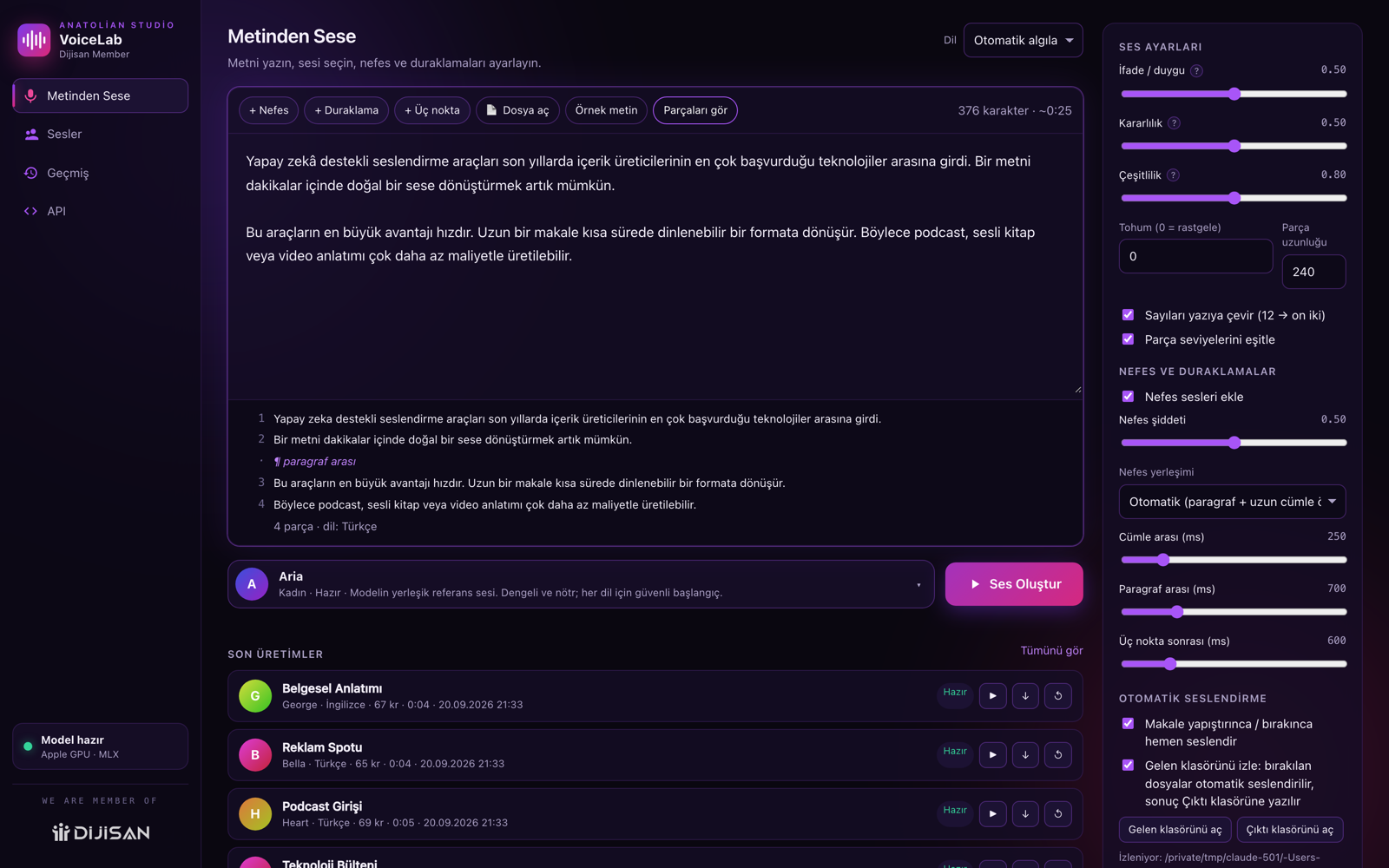The image size is (1389, 868).
Task: Open the Aria voice selector dropdown
Action: [x=581, y=584]
